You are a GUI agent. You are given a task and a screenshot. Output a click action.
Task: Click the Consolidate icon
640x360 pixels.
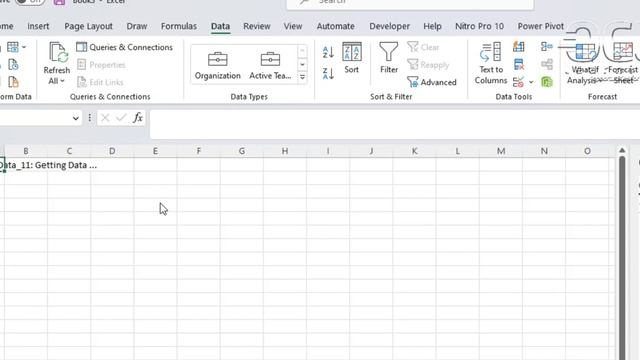(547, 47)
